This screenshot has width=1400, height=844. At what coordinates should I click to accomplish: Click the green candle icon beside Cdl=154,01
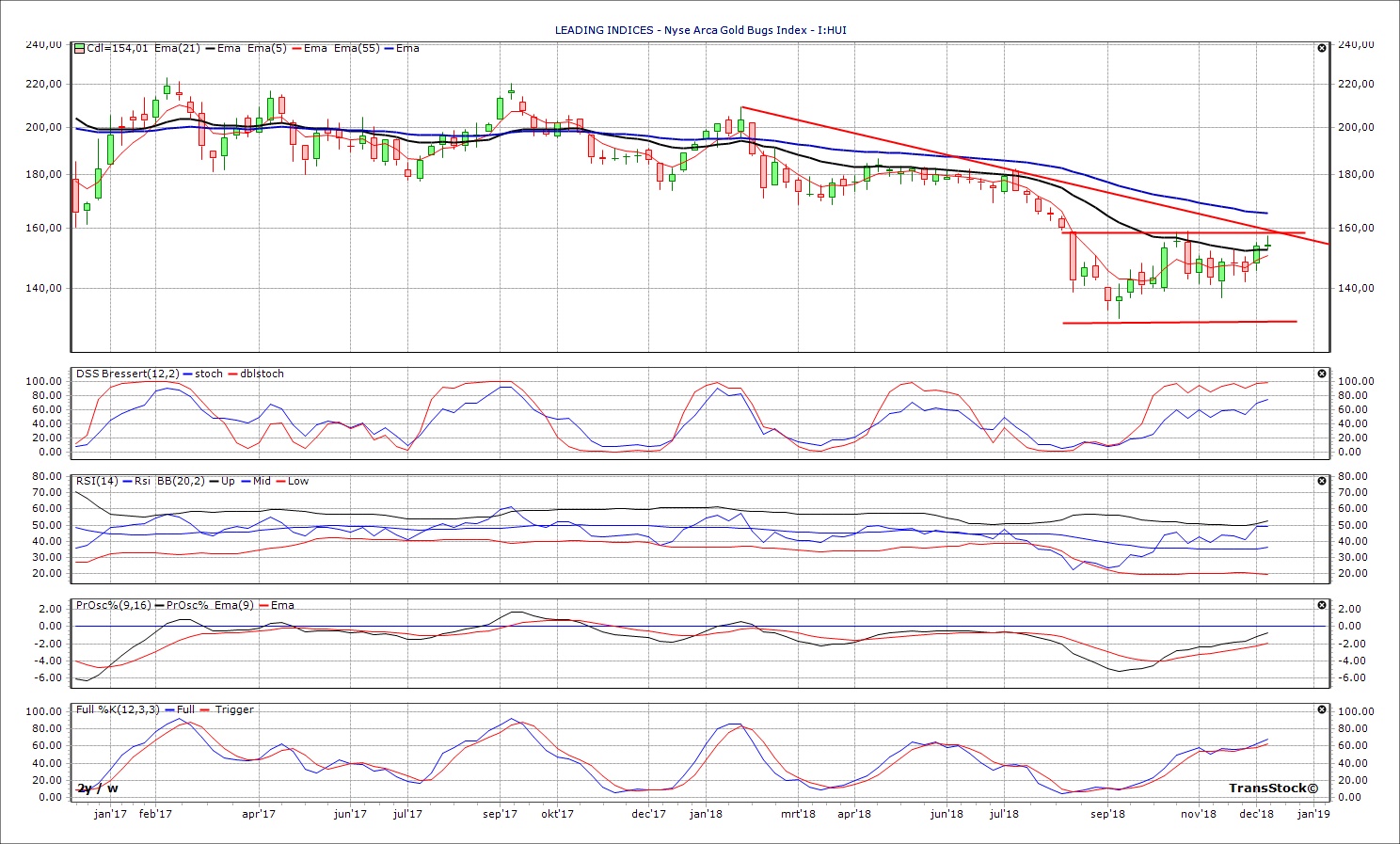click(80, 48)
